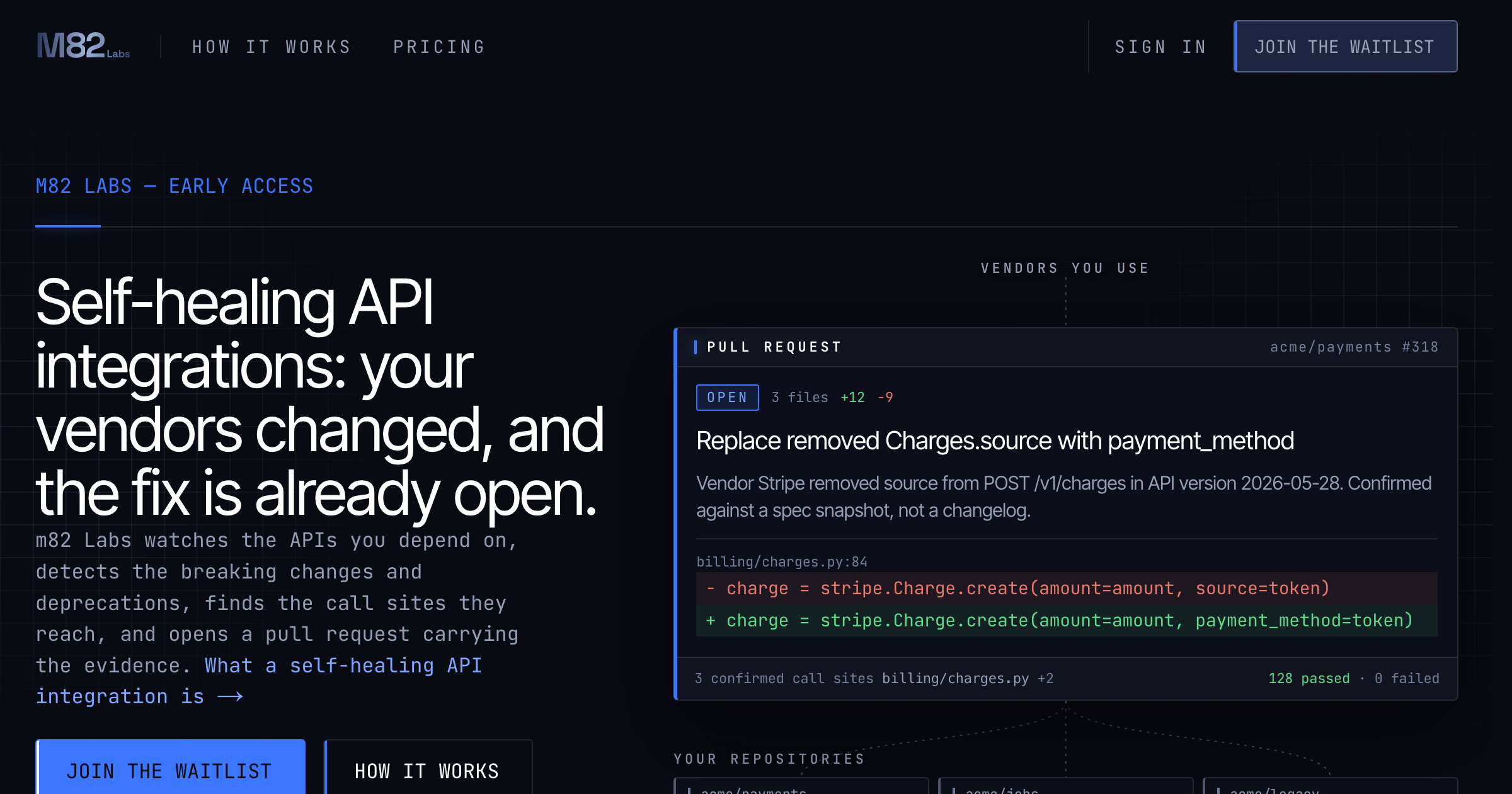Click the header Join the Waitlist button

coord(1345,47)
